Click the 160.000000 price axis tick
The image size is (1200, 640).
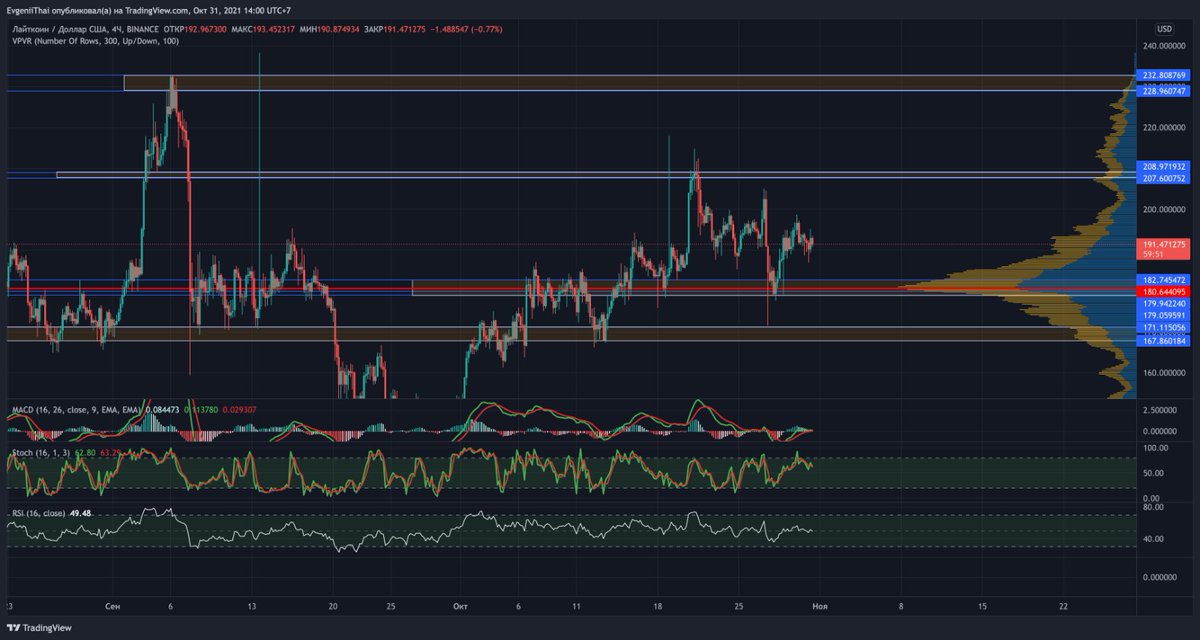(1165, 373)
